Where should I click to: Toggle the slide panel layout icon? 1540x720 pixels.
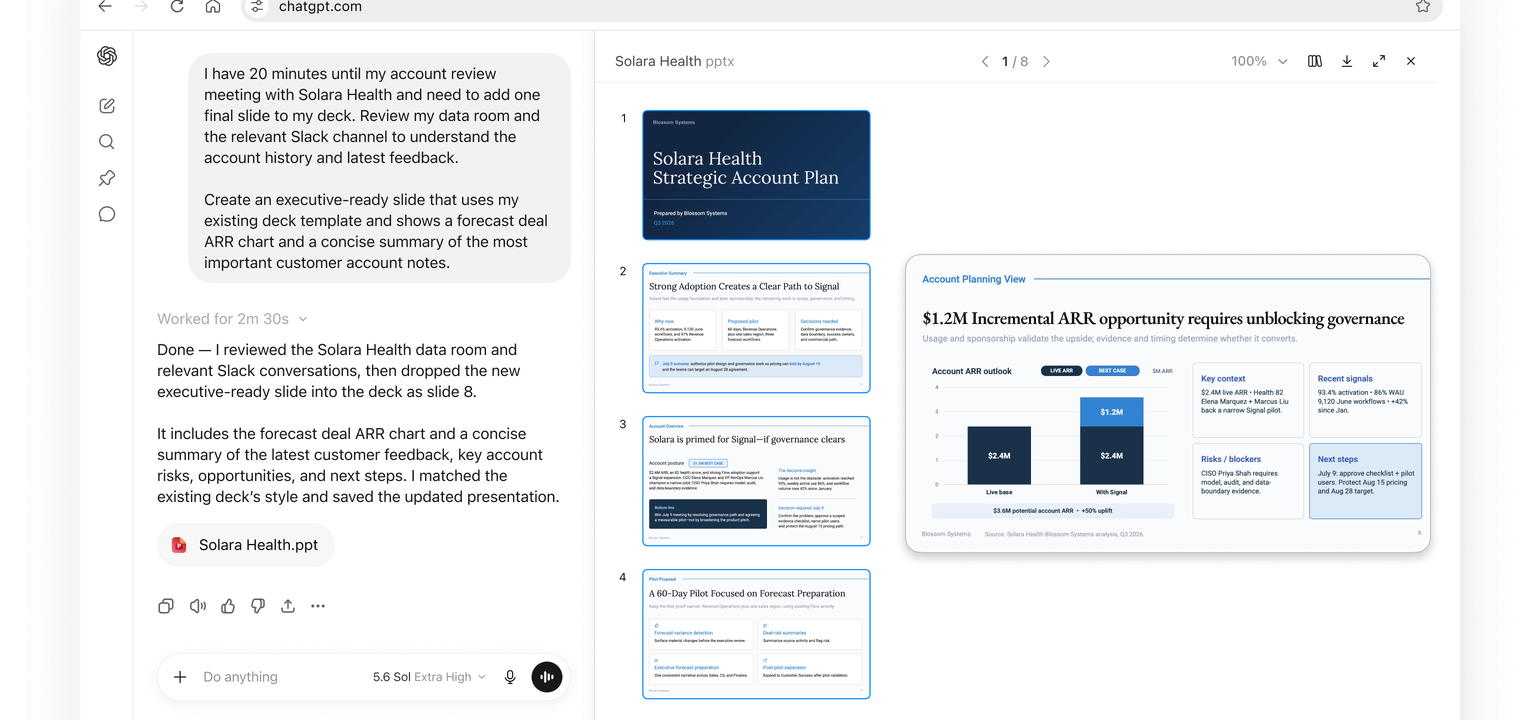point(1315,61)
